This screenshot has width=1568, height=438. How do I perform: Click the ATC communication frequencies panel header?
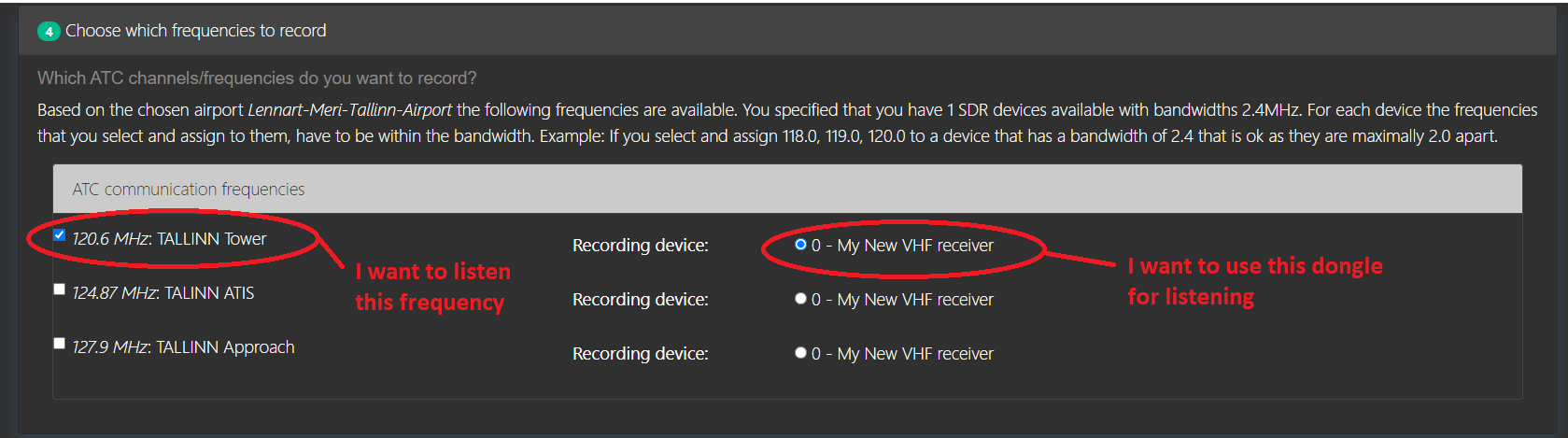tap(787, 189)
